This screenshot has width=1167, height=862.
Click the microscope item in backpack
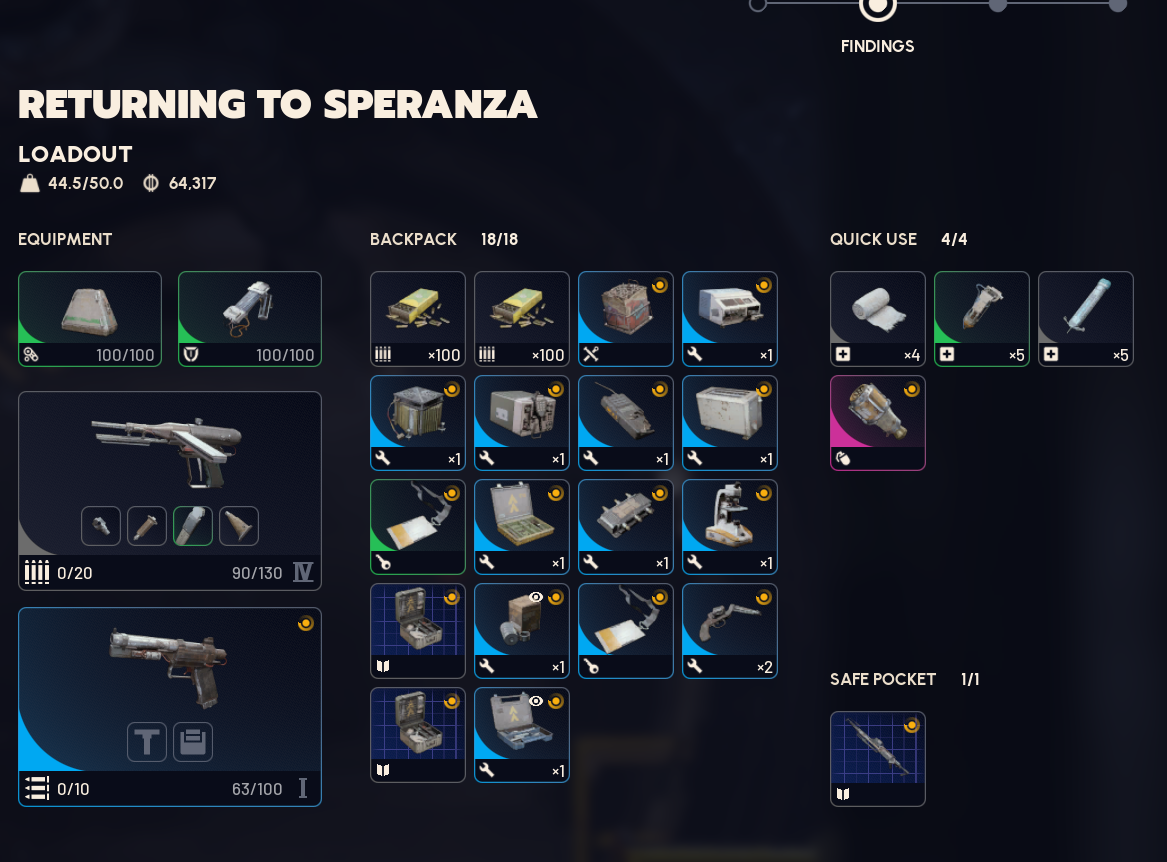pos(729,527)
